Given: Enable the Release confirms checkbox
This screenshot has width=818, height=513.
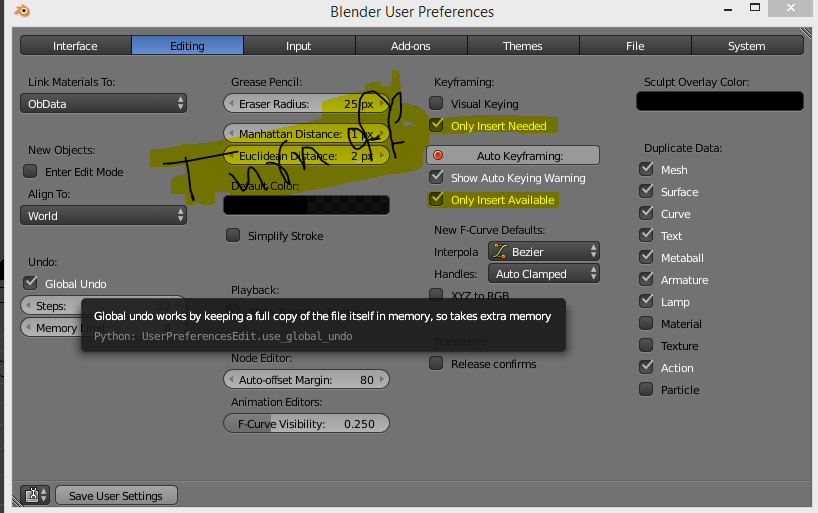Looking at the screenshot, I should (x=436, y=363).
